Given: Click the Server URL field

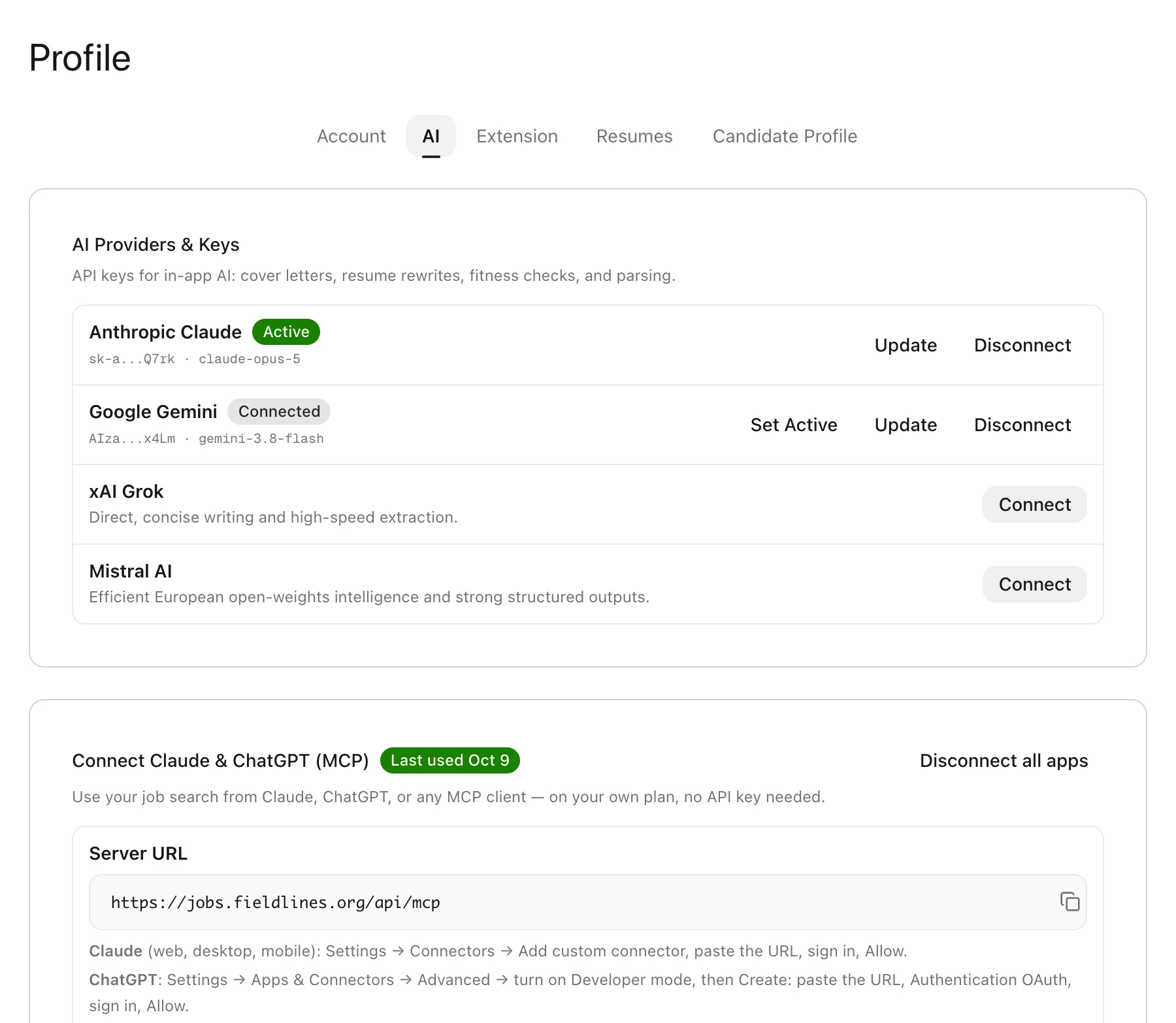Looking at the screenshot, I should (x=588, y=902).
